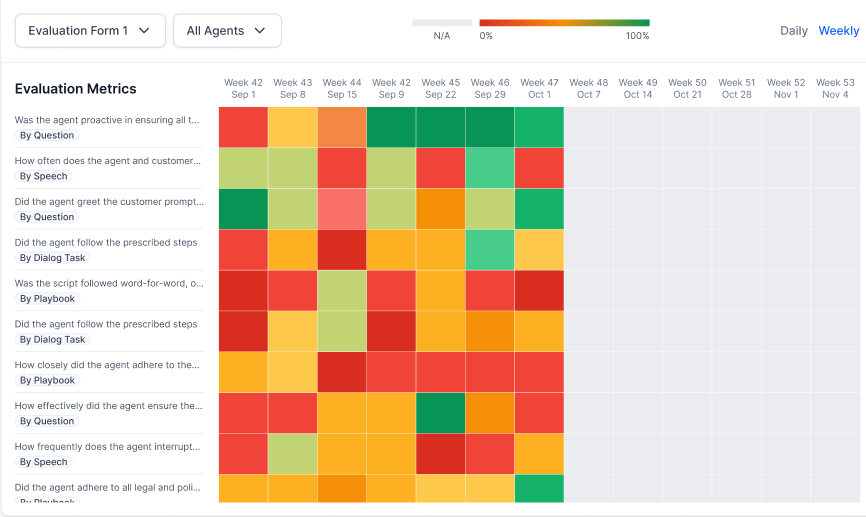Switch to the Daily view
The image size is (866, 517).
tap(794, 31)
